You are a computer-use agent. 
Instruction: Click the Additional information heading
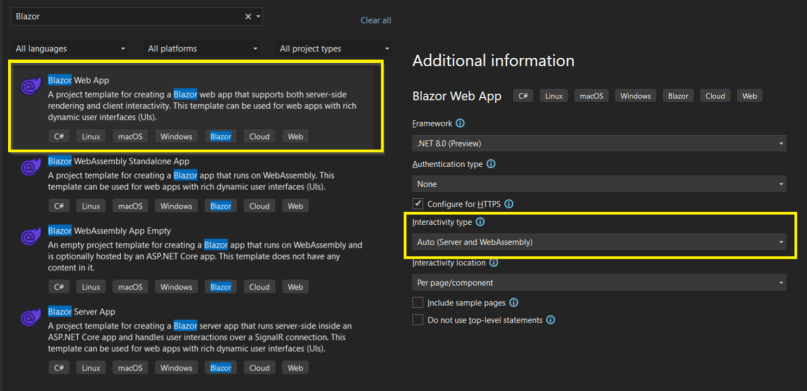coord(493,61)
